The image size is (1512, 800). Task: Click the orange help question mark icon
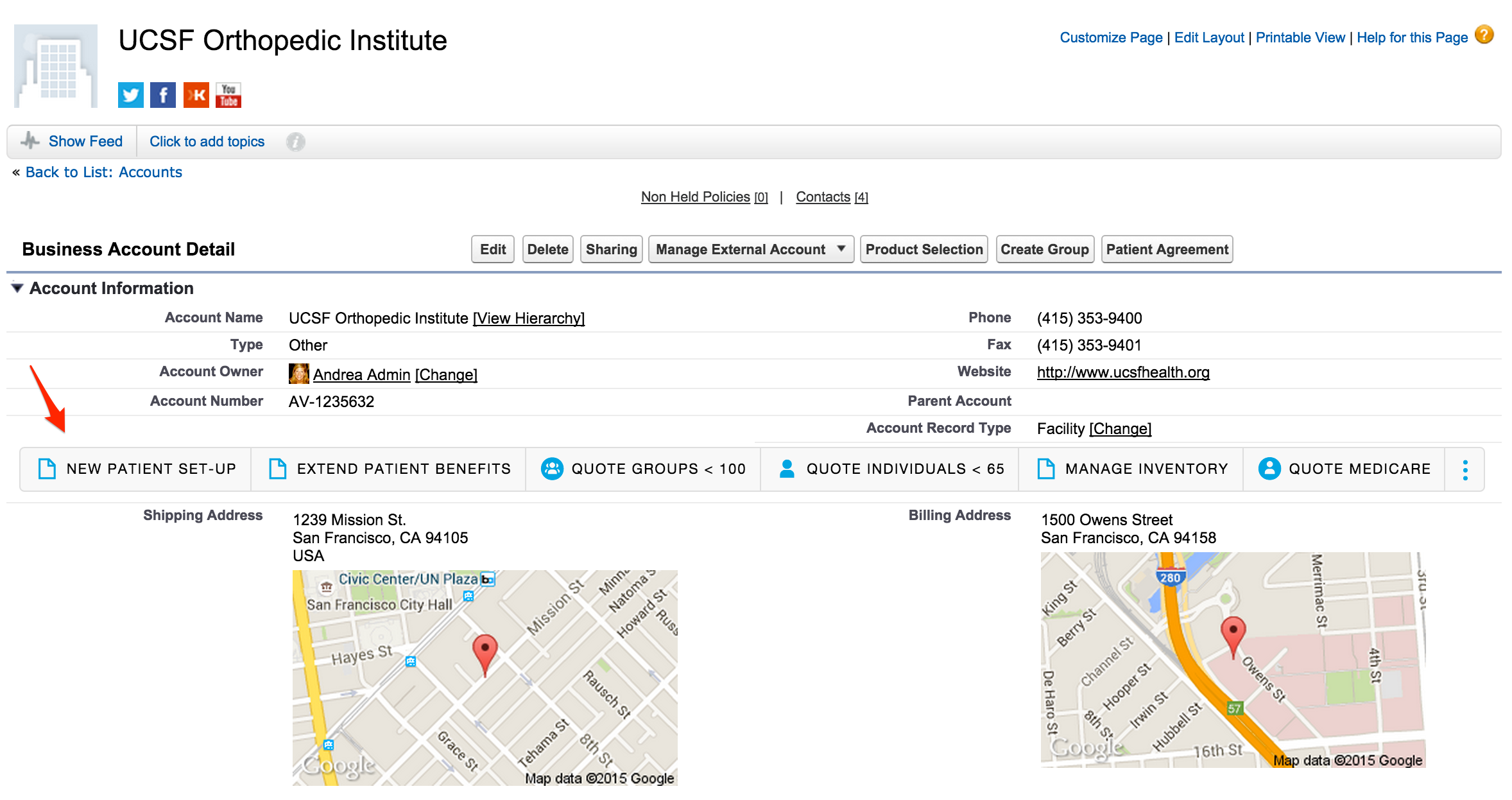coord(1484,35)
